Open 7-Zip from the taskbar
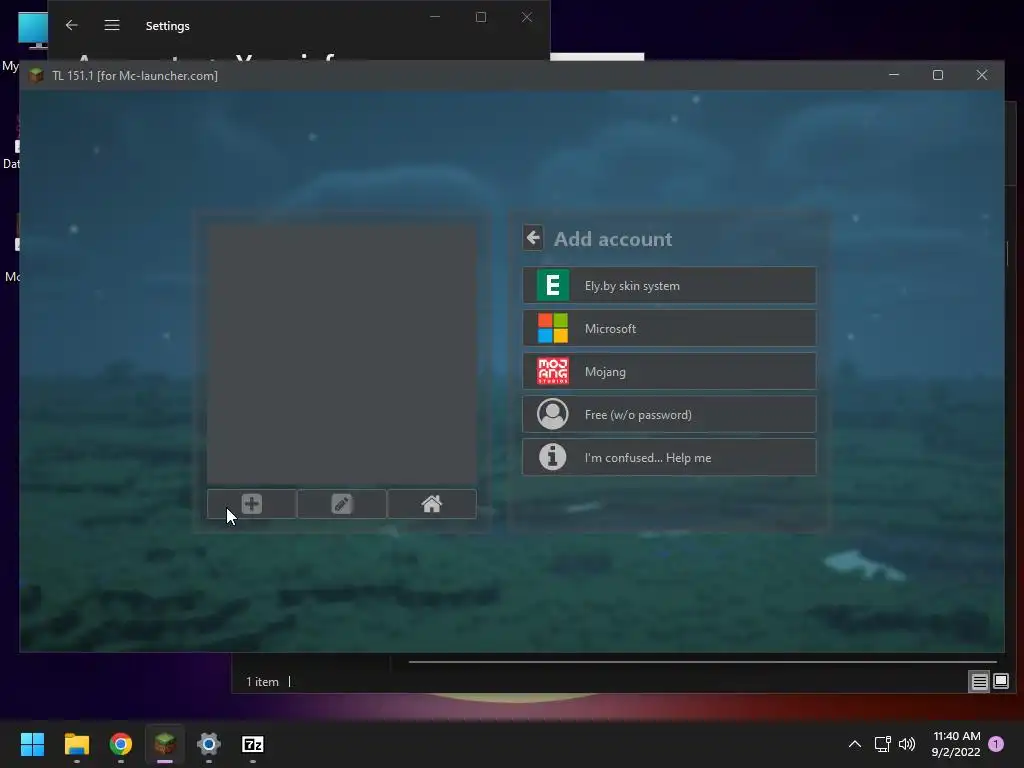This screenshot has width=1024, height=768. [x=253, y=744]
